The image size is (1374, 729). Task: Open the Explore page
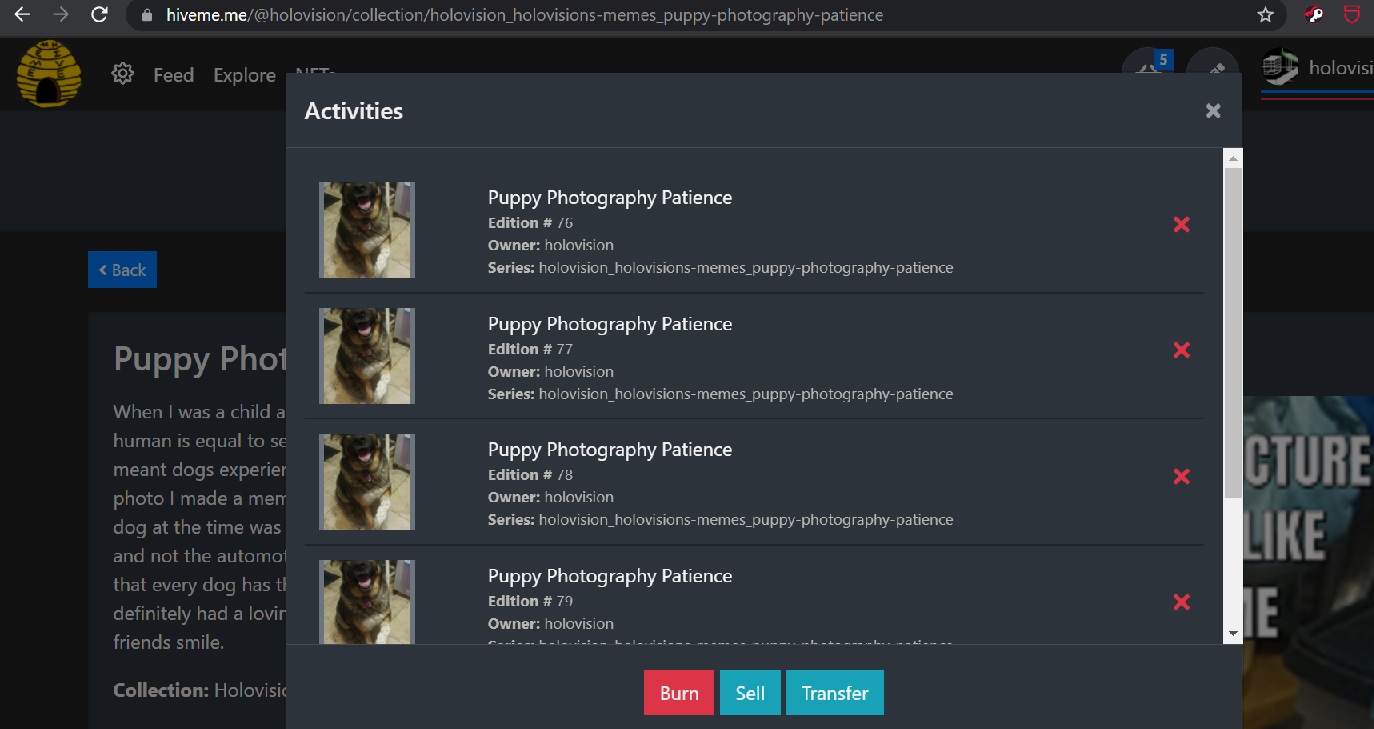coord(244,75)
